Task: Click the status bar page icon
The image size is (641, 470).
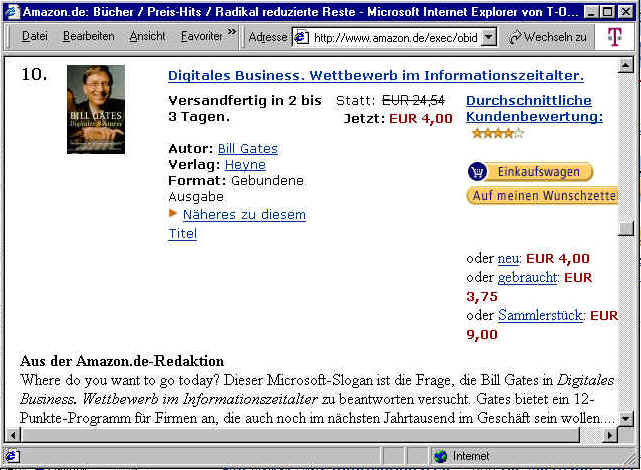Action: (11, 456)
